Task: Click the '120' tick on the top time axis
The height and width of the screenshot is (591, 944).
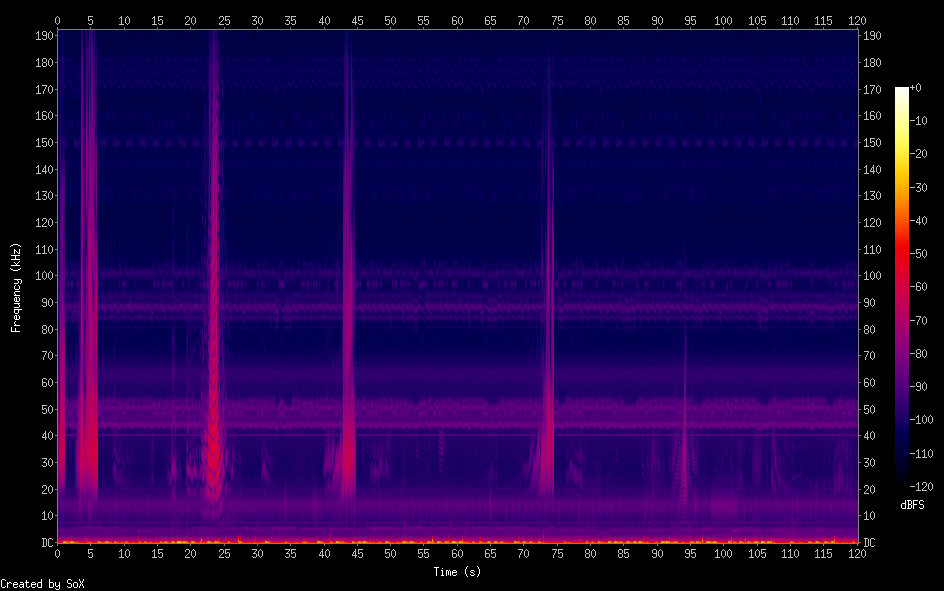Action: click(x=856, y=20)
